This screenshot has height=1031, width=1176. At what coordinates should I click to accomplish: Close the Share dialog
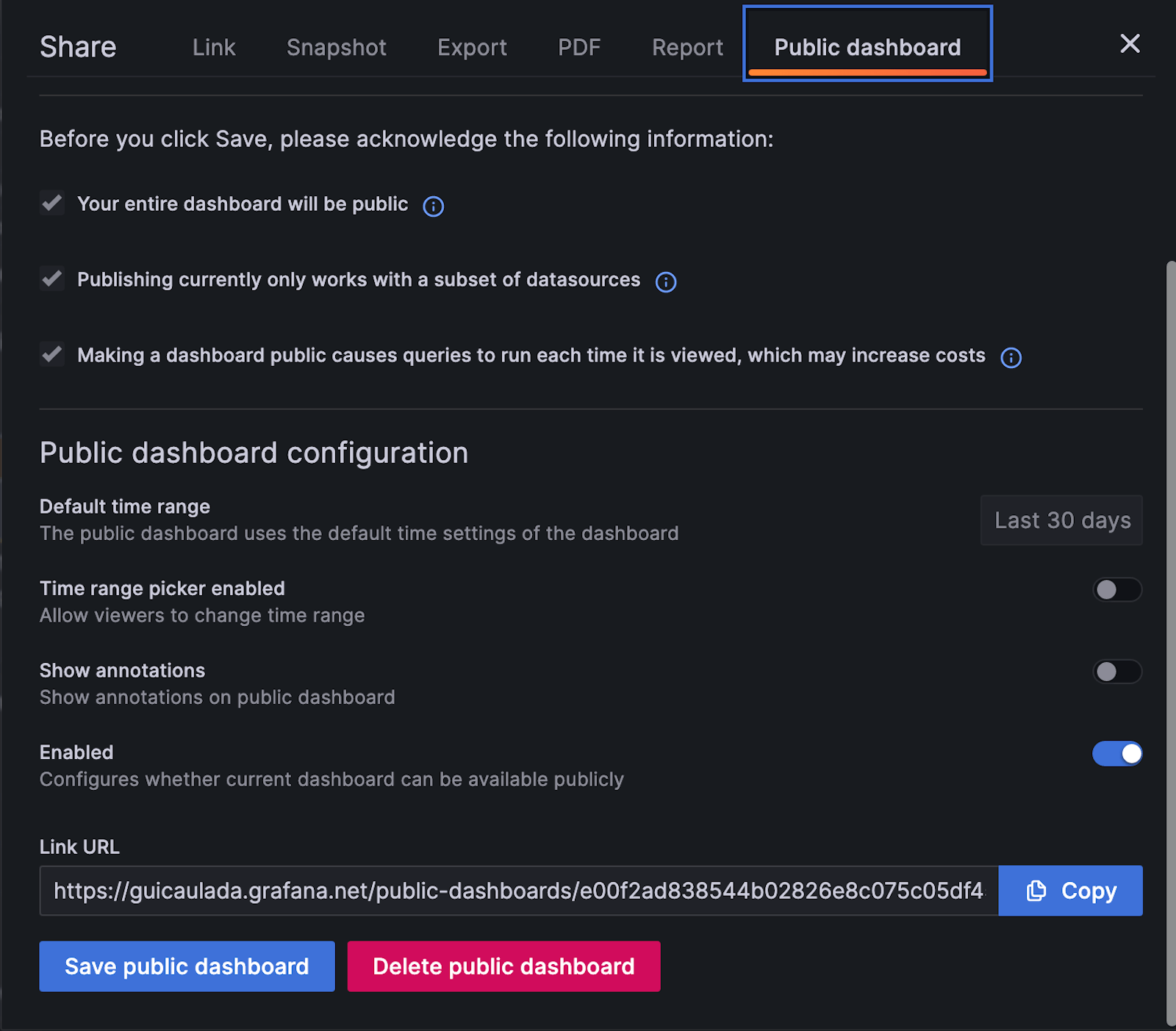pyautogui.click(x=1130, y=44)
